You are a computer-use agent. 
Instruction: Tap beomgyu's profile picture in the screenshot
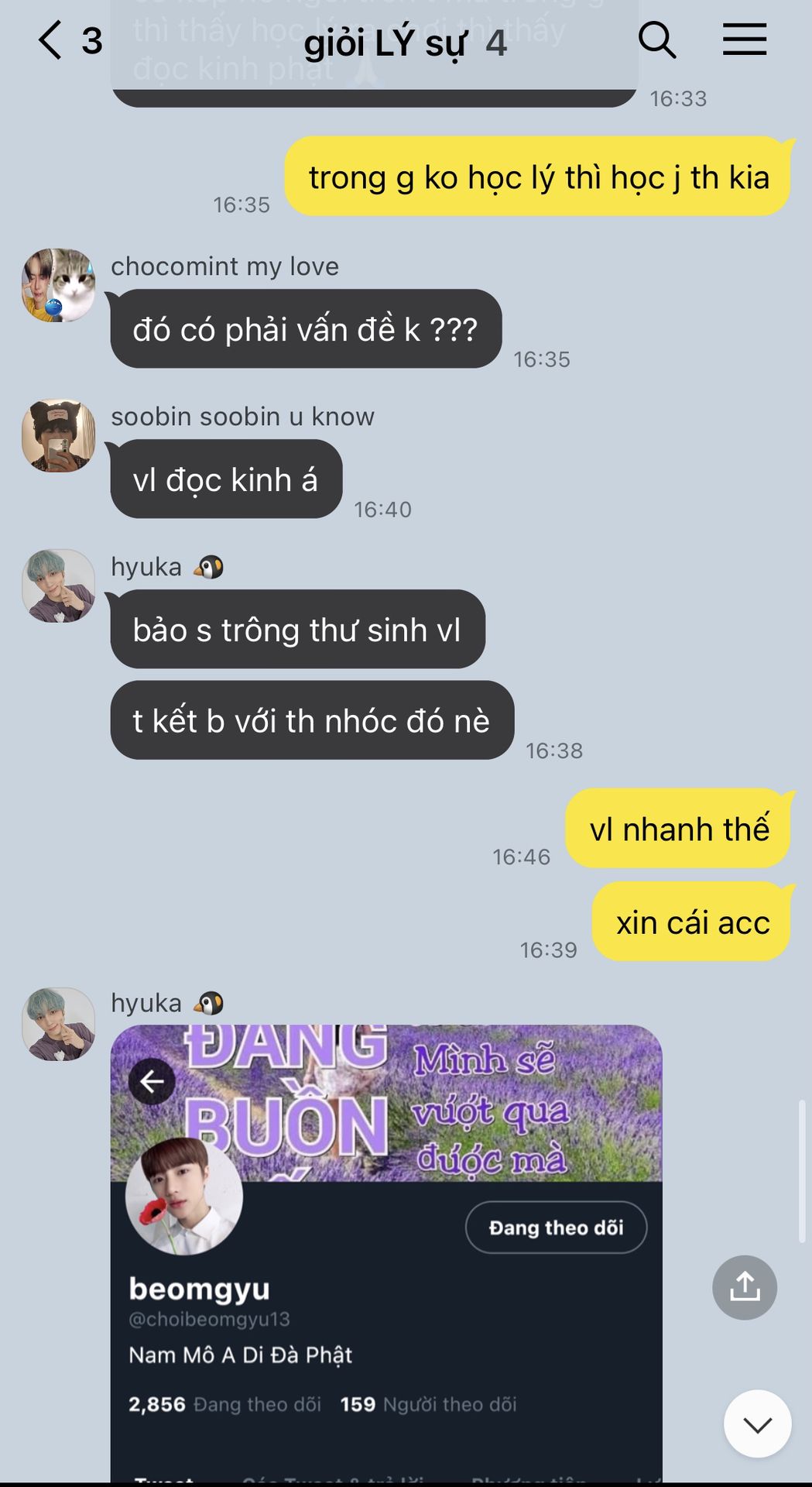(184, 1196)
